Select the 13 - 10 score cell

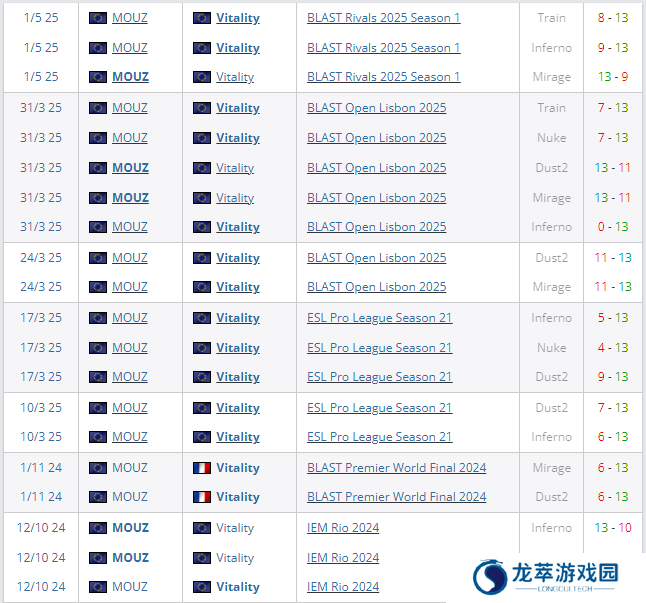[613, 528]
